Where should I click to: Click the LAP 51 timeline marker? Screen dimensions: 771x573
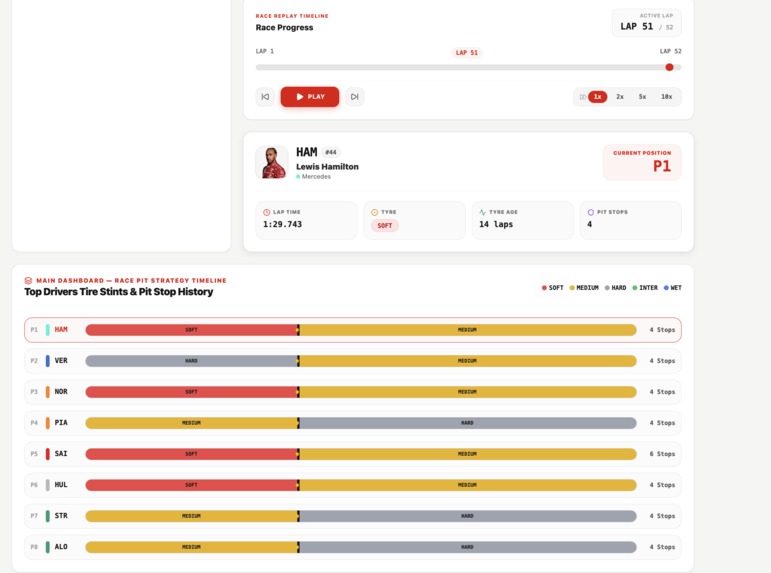[x=467, y=53]
